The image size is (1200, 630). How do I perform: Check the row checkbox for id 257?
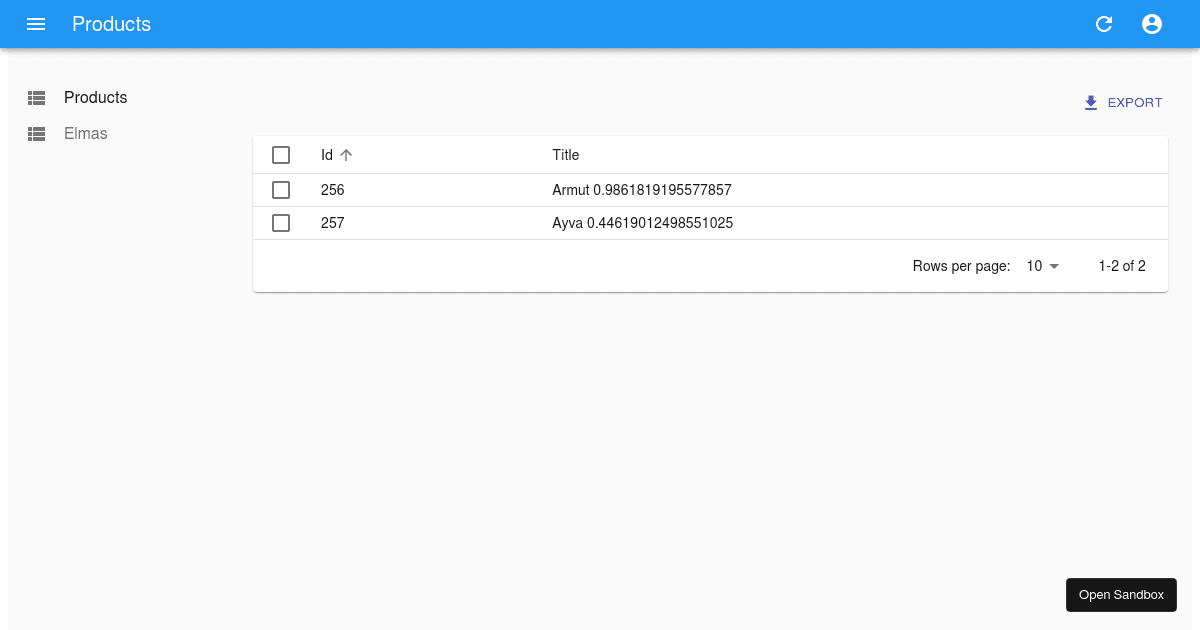pos(281,223)
